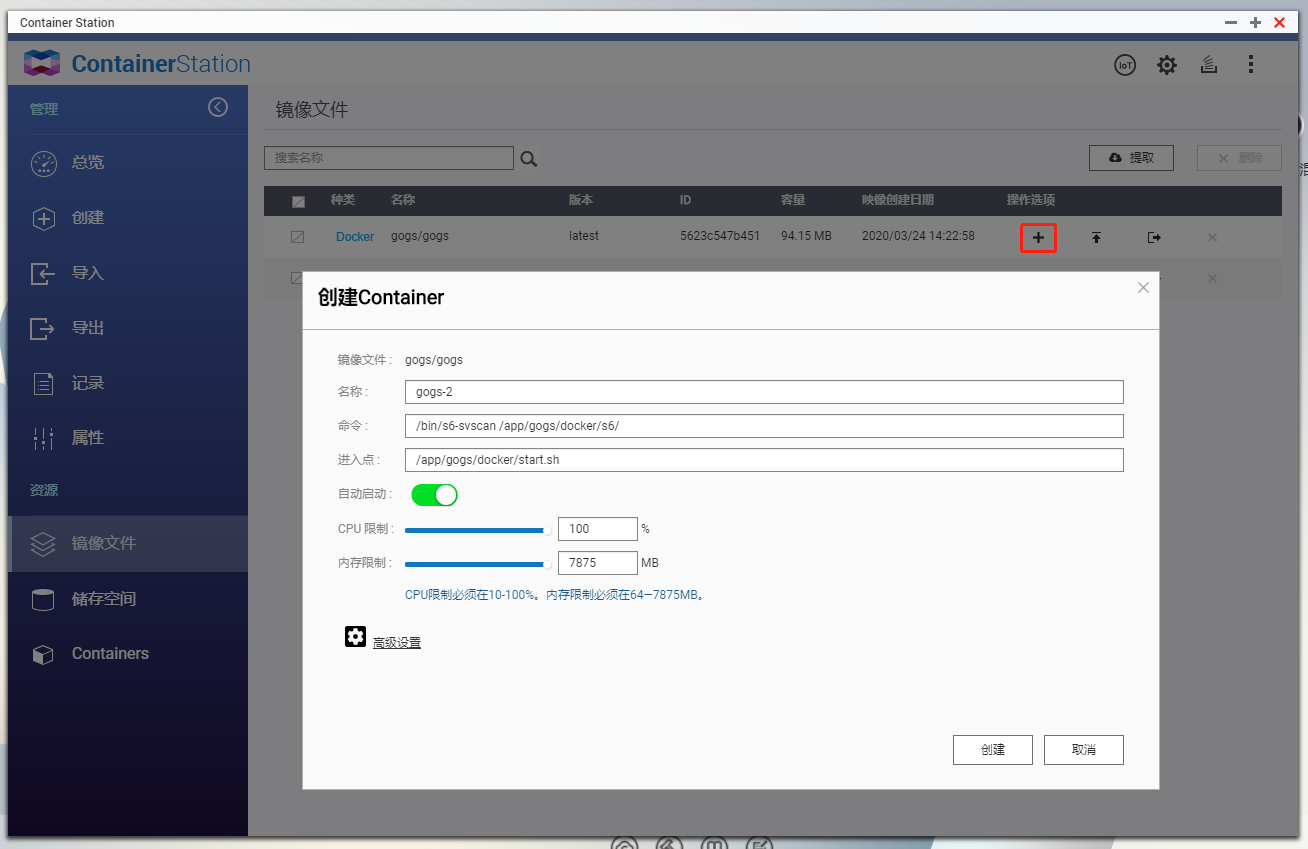Collapse the 管理 sidebar panel
This screenshot has height=849, width=1308.
(218, 107)
